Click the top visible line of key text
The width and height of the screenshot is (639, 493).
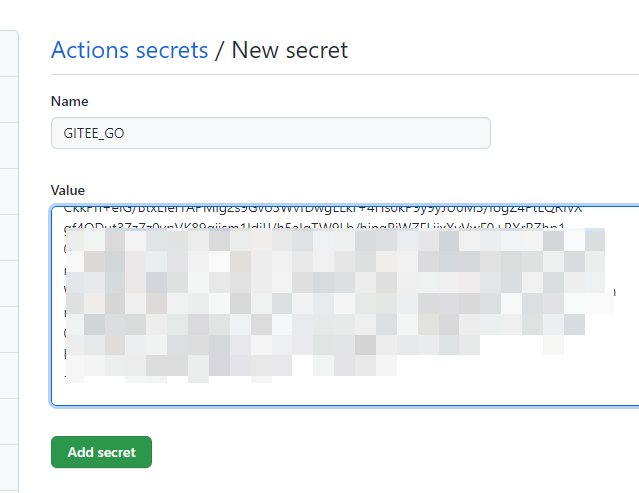click(x=323, y=209)
